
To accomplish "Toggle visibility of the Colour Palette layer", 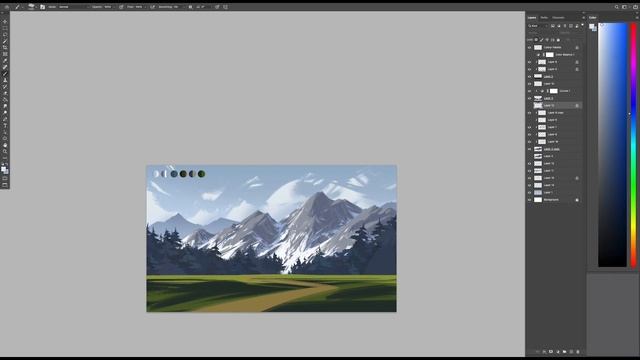I will pos(529,47).
